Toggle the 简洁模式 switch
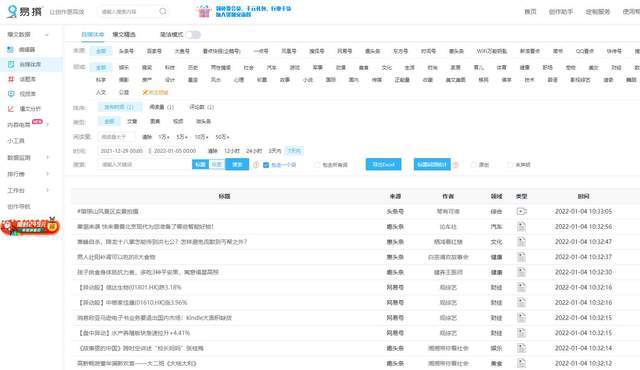This screenshot has height=370, width=640. pyautogui.click(x=193, y=35)
